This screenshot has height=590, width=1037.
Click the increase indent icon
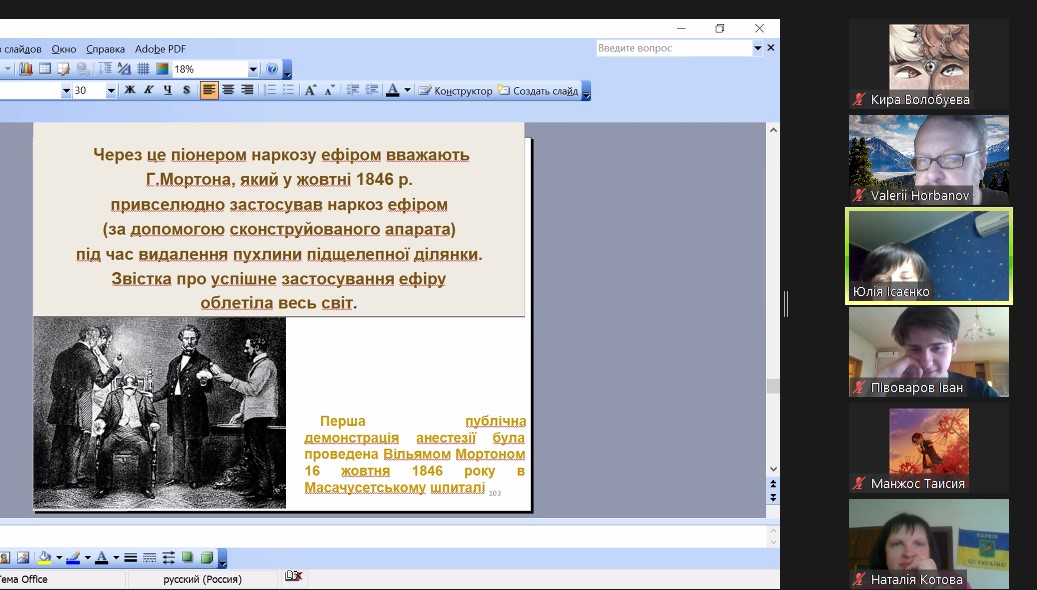372,90
